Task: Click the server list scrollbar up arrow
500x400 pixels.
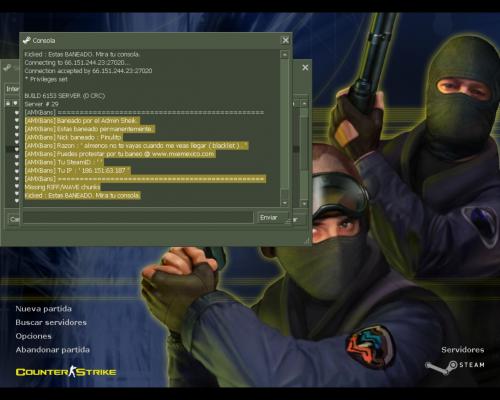Action: pos(304,104)
